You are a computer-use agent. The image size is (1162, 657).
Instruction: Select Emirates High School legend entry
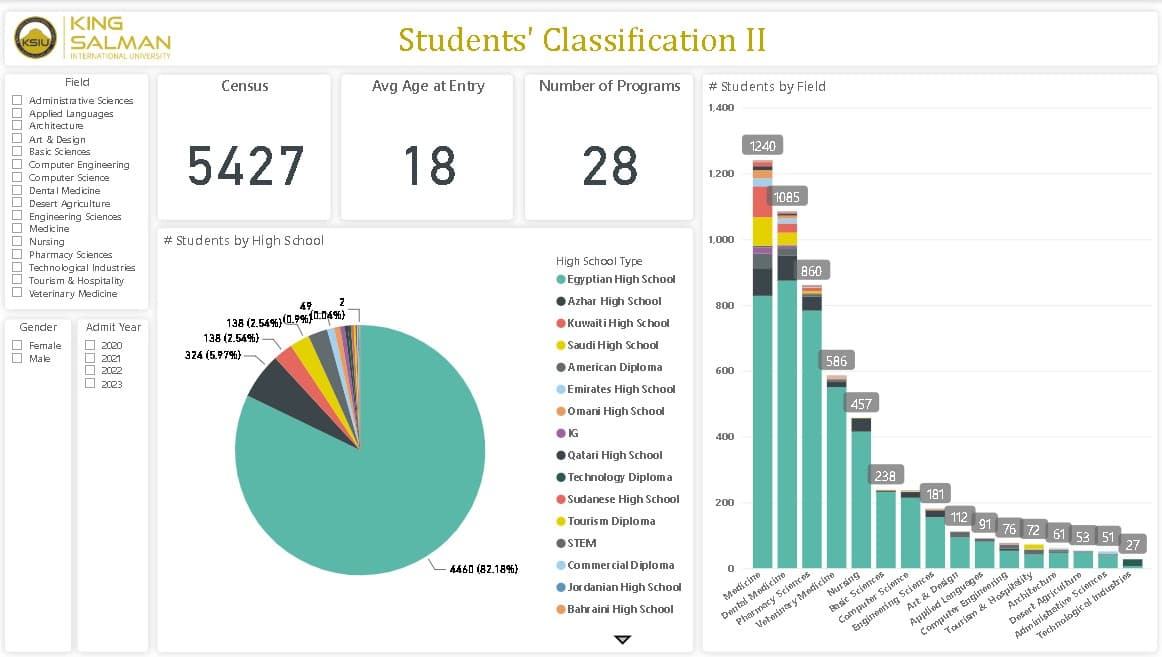(617, 389)
